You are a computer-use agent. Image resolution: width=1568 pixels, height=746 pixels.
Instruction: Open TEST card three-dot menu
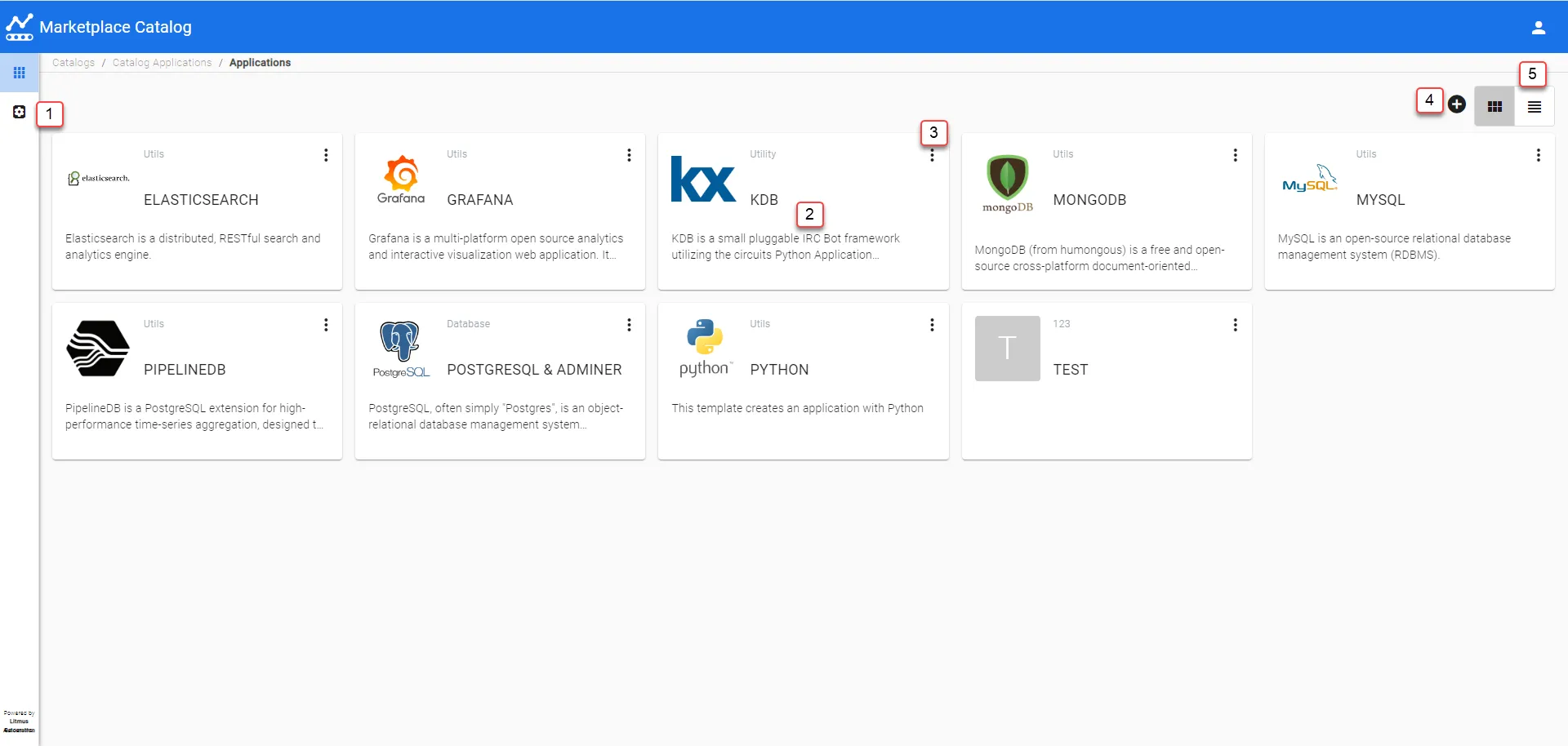[x=1236, y=325]
